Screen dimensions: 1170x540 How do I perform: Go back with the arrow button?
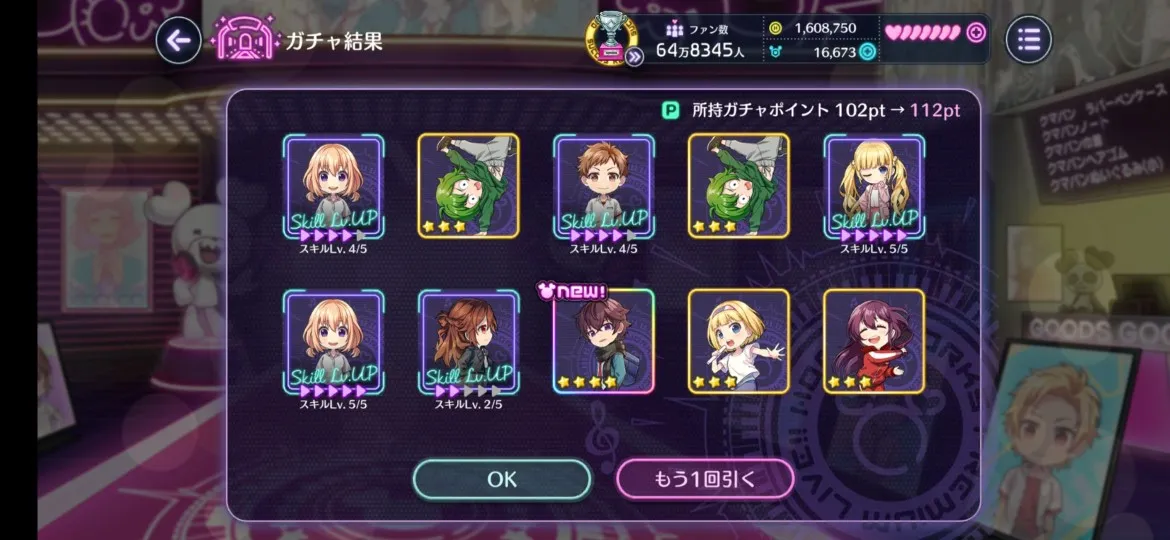[x=178, y=40]
